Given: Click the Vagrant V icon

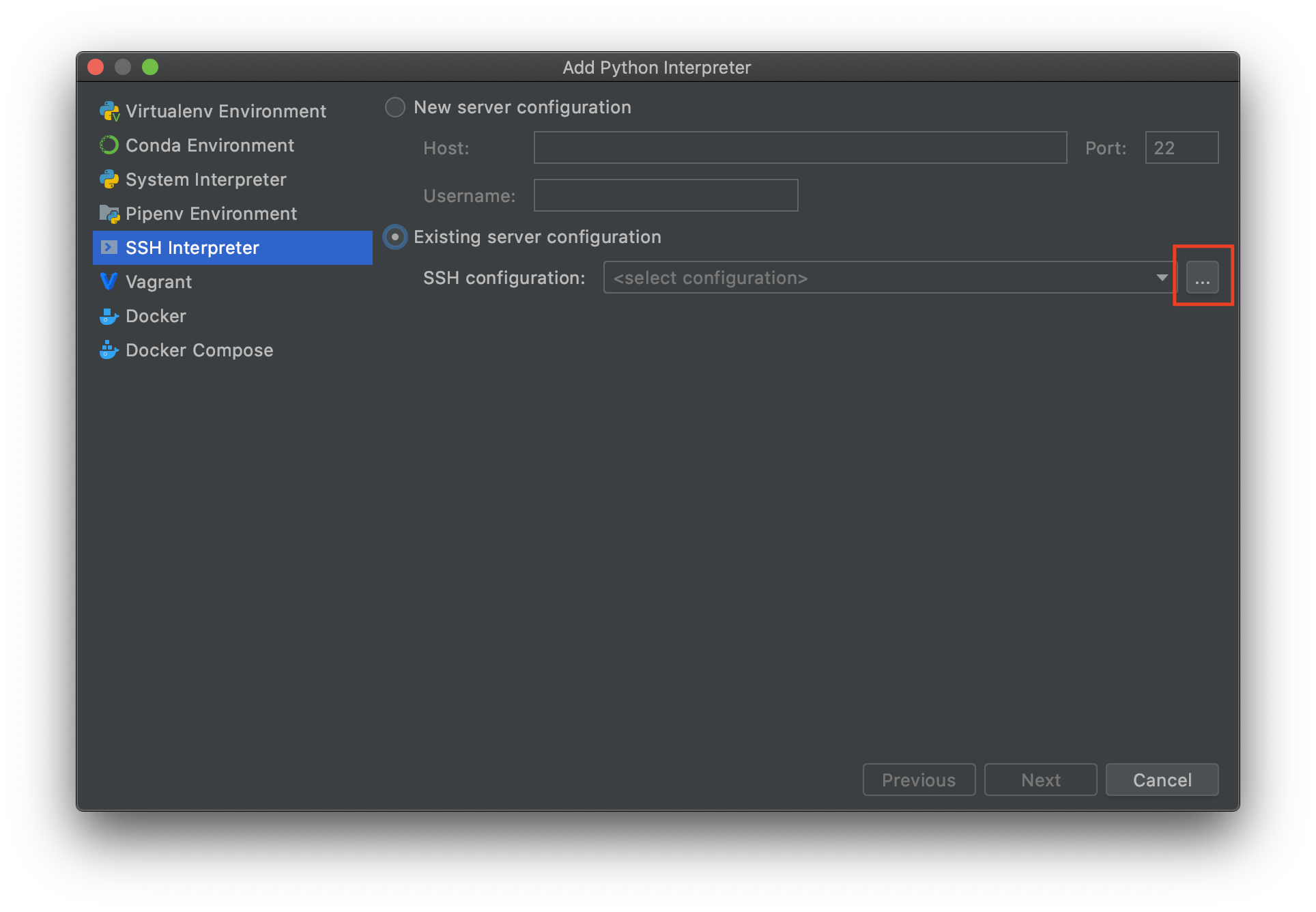Looking at the screenshot, I should coord(109,281).
